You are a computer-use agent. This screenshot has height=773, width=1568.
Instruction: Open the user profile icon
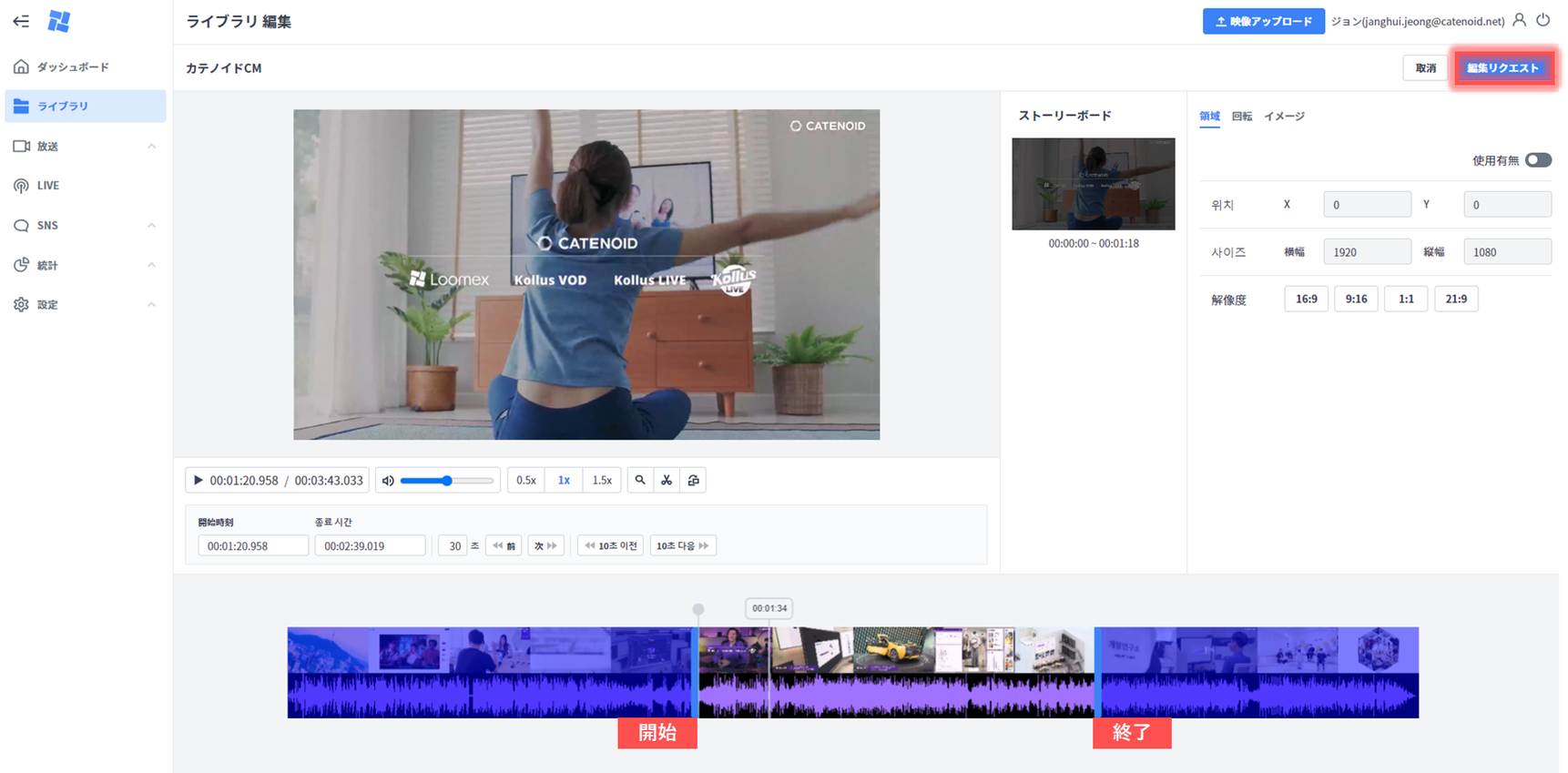(1519, 20)
